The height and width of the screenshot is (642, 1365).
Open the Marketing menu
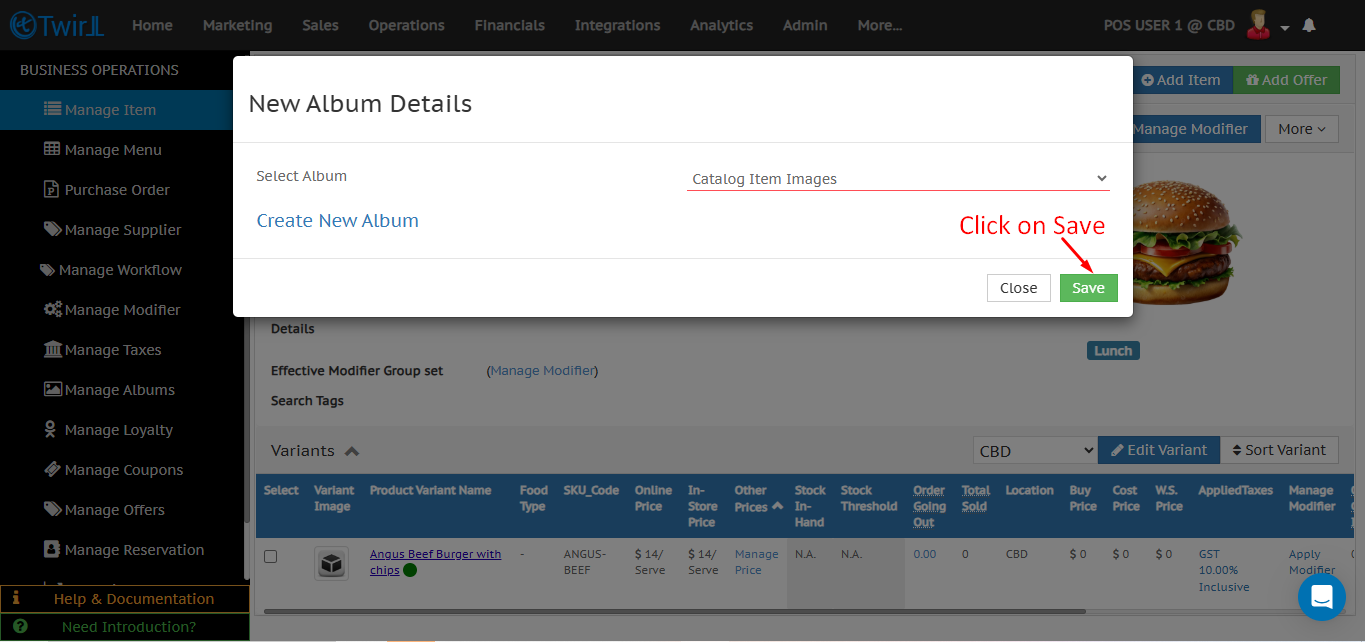pos(237,25)
